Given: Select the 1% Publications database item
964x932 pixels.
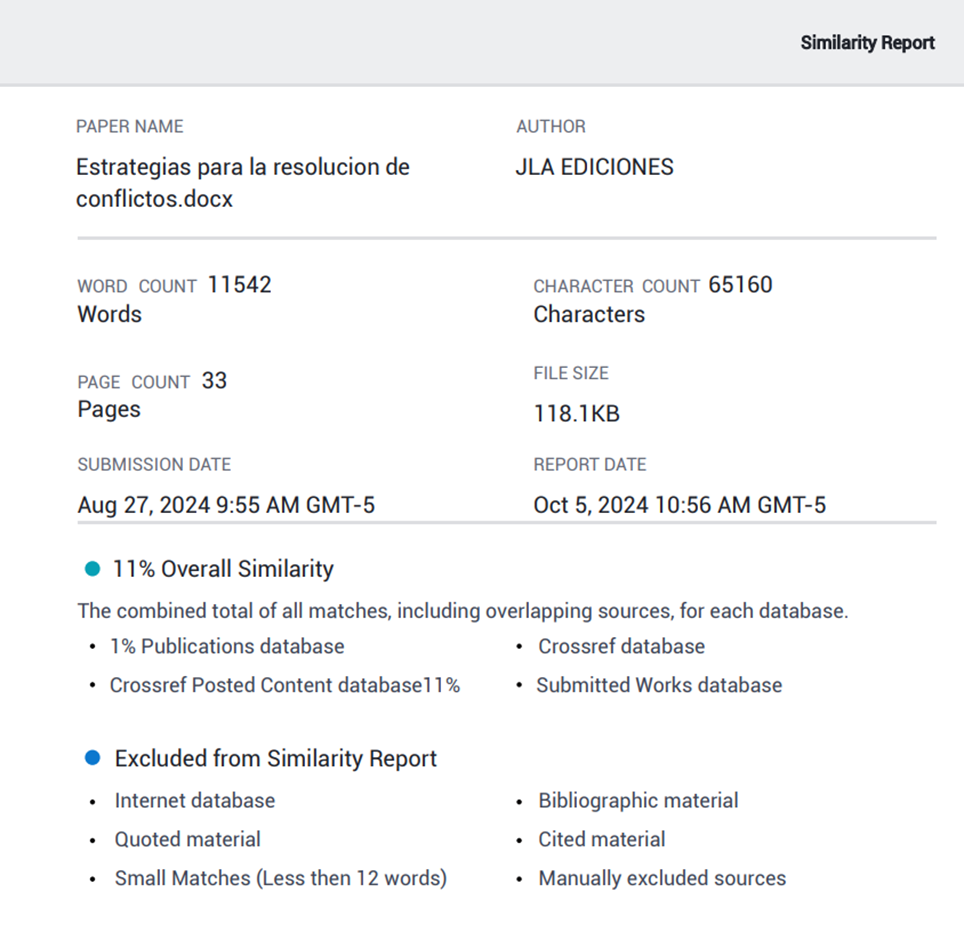Looking at the screenshot, I should click(x=227, y=646).
